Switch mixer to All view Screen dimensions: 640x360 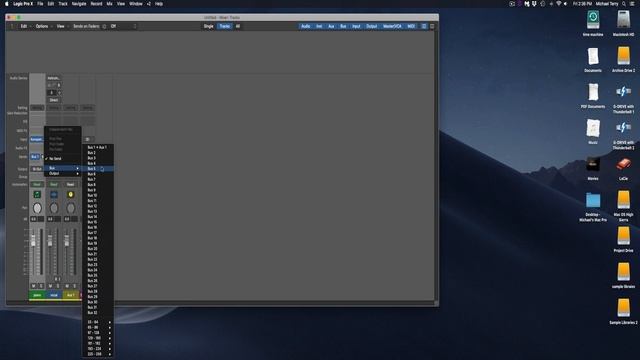coord(238,26)
